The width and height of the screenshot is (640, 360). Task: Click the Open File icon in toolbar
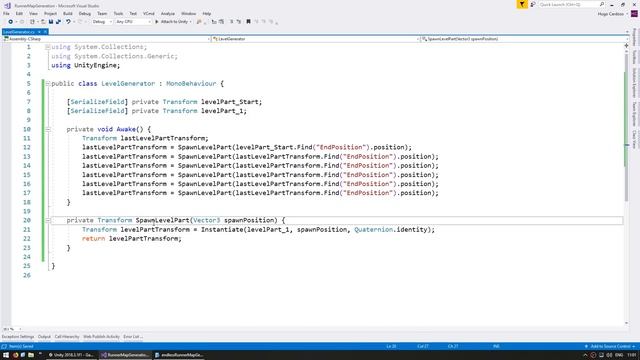(x=43, y=22)
